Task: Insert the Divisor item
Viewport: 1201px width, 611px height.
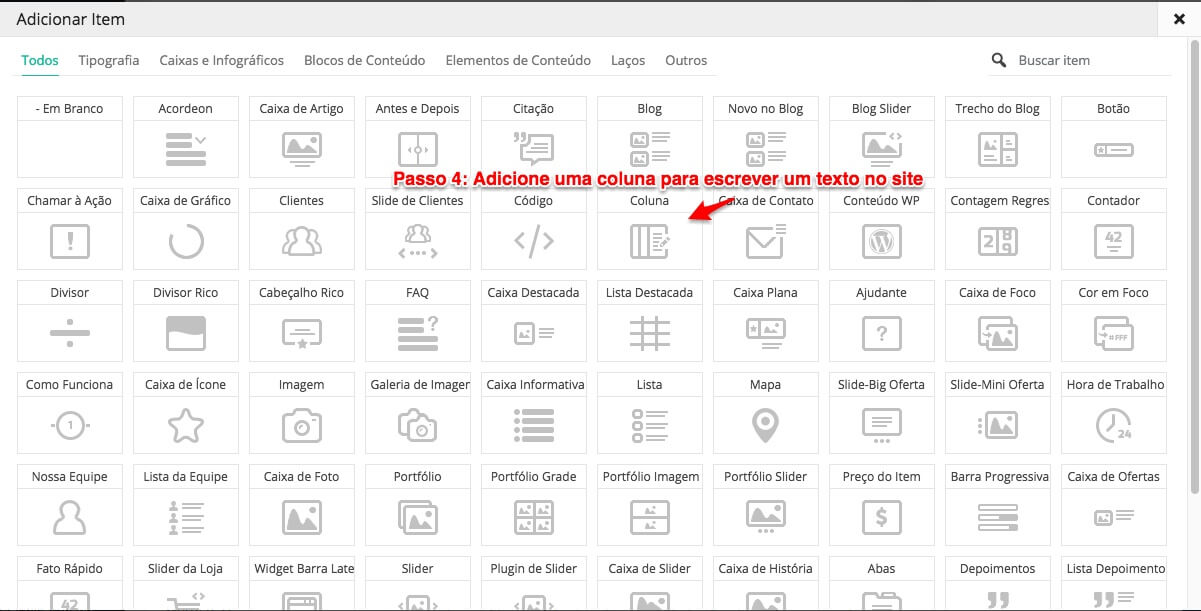Action: click(70, 333)
